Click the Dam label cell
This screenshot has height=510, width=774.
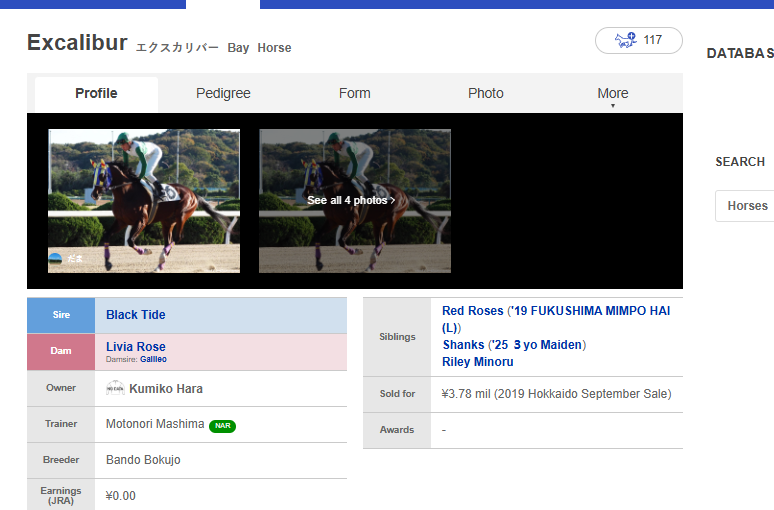61,352
